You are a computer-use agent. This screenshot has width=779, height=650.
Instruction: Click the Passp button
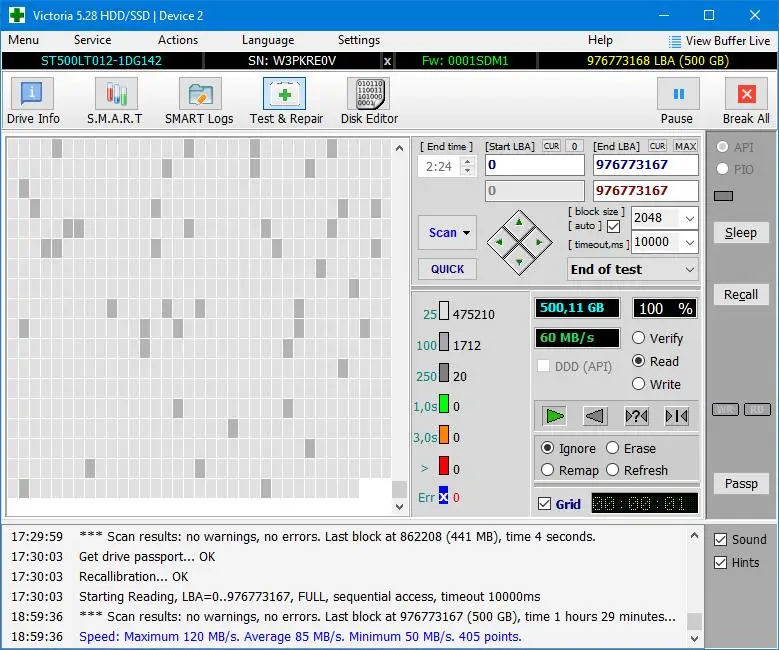[740, 484]
